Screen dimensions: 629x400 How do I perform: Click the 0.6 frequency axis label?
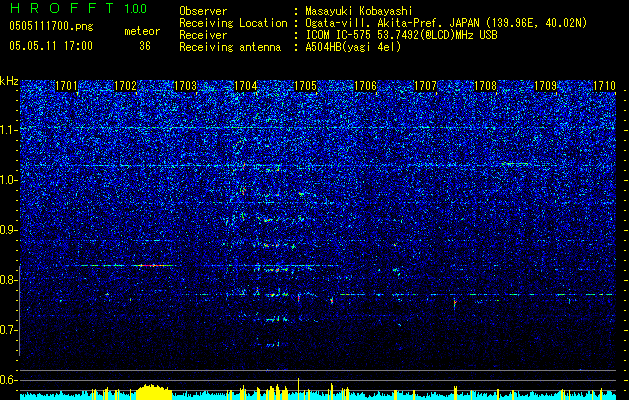[9, 380]
